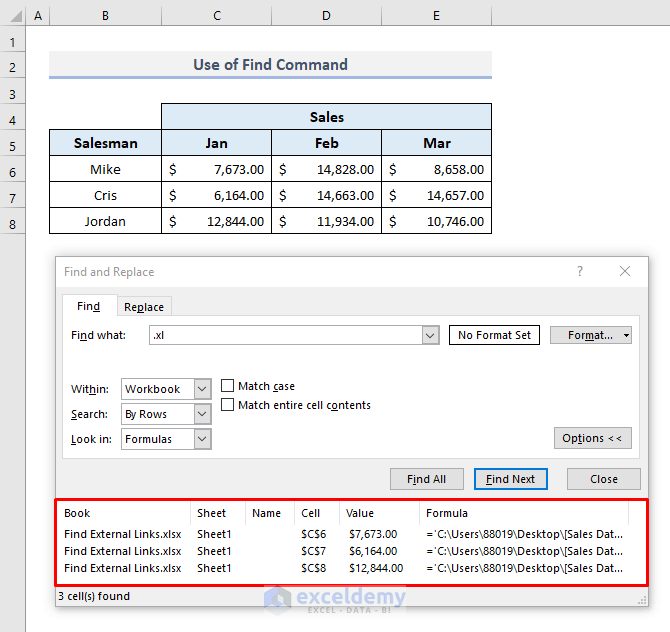Grab the dialog resize grip corner
The height and width of the screenshot is (632, 670).
[642, 600]
